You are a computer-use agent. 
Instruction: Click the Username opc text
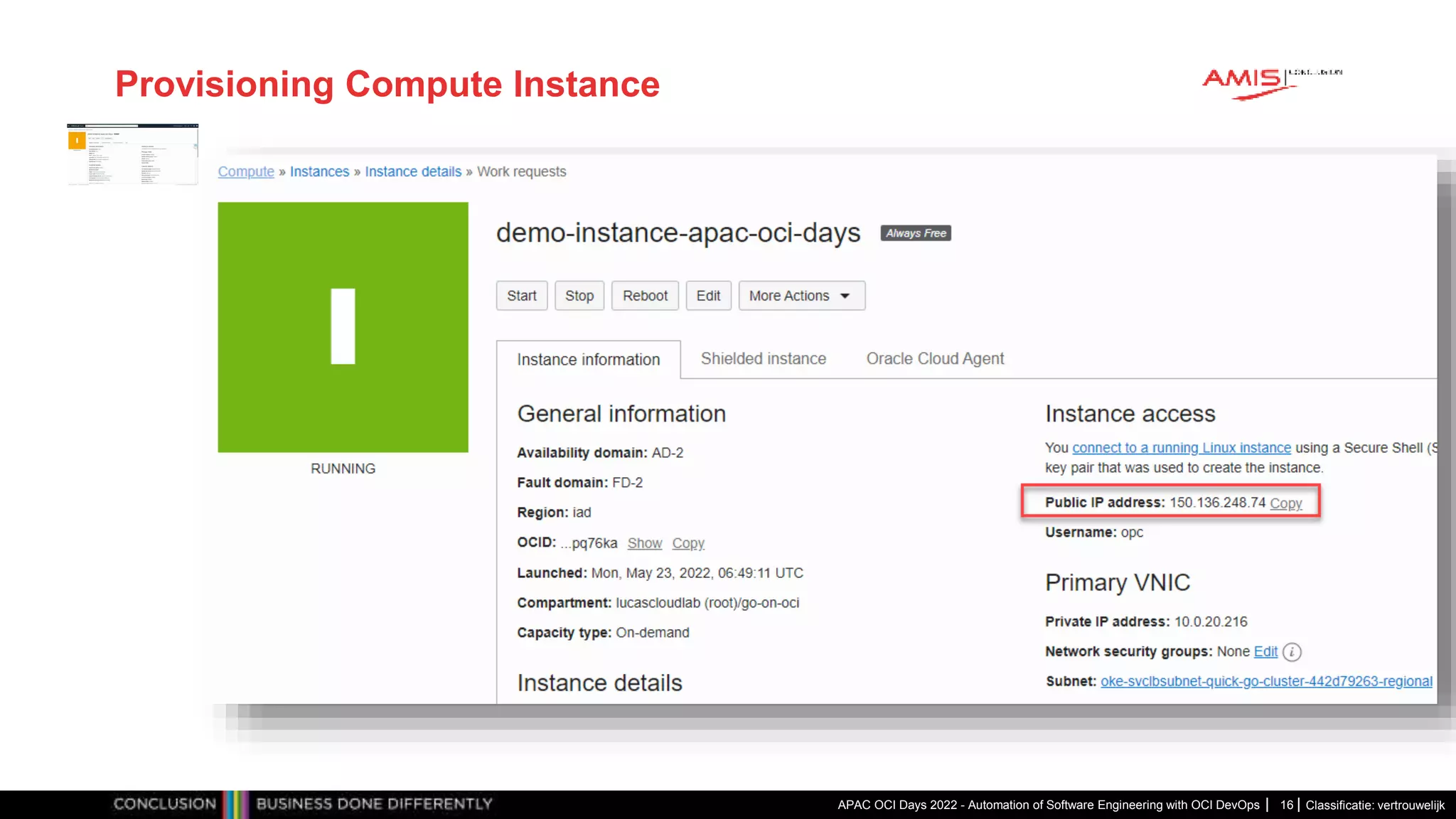click(1094, 532)
